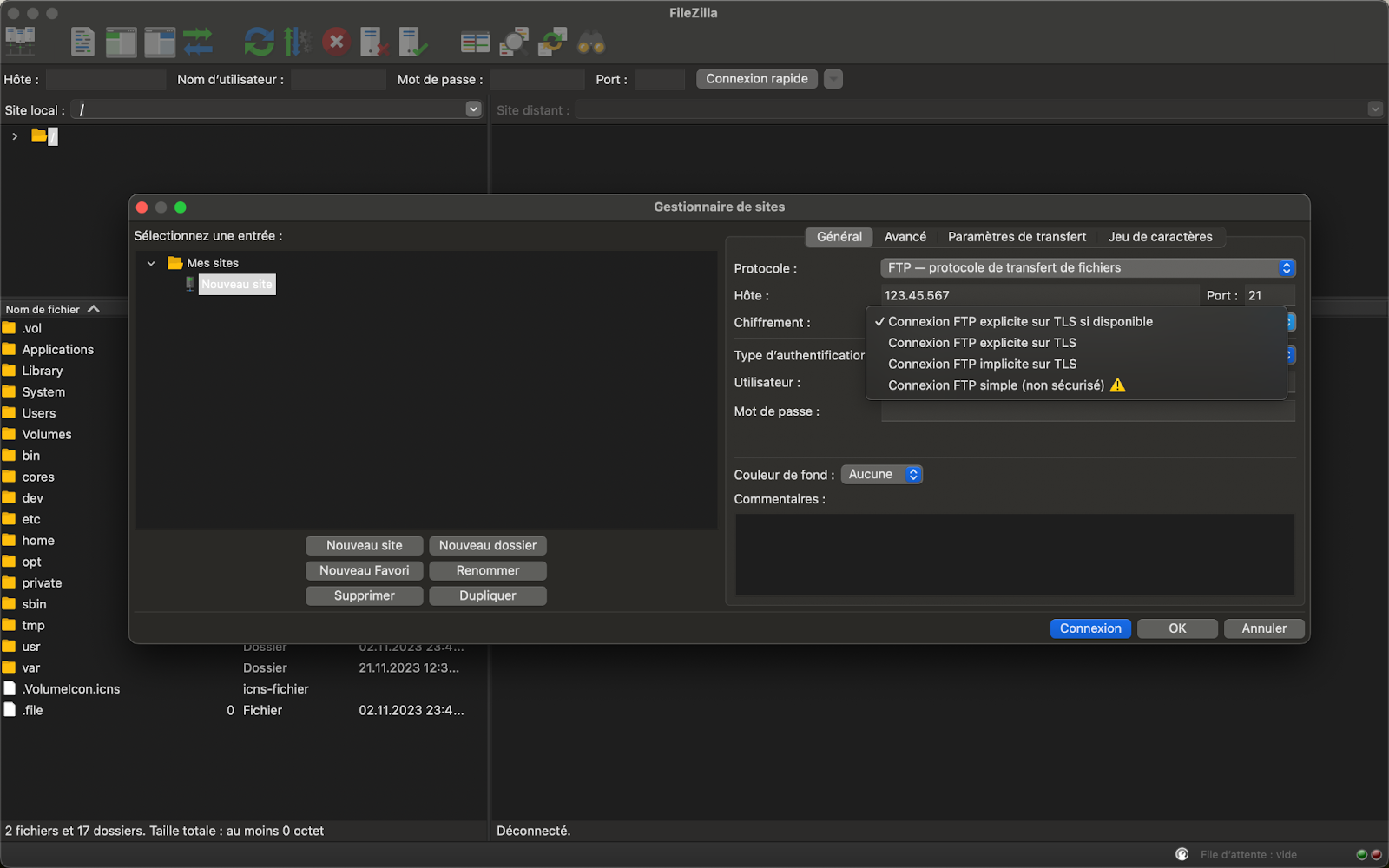Toggle the message log display icon
The width and height of the screenshot is (1389, 868).
(82, 41)
